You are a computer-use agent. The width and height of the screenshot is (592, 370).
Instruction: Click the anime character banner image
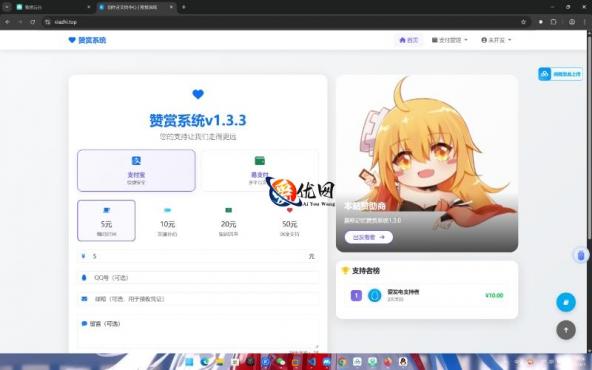(427, 163)
